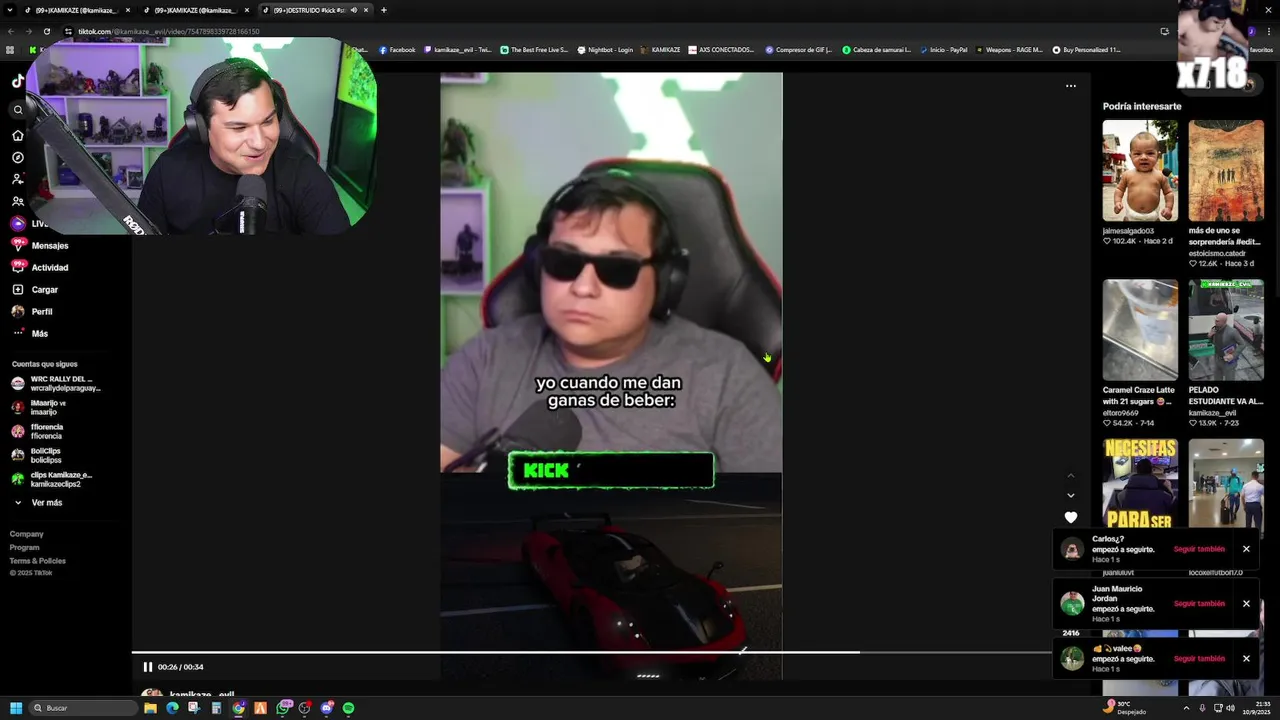Viewport: 1280px width, 720px height.
Task: Like the video with heart icon
Action: [x=1071, y=517]
